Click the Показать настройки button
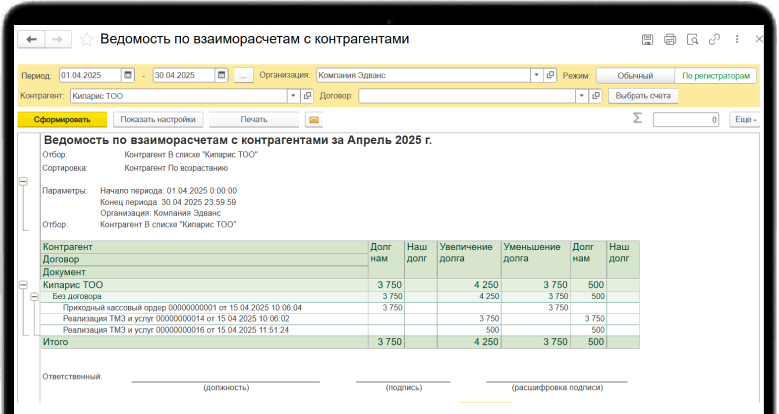The height and width of the screenshot is (414, 779). point(159,120)
